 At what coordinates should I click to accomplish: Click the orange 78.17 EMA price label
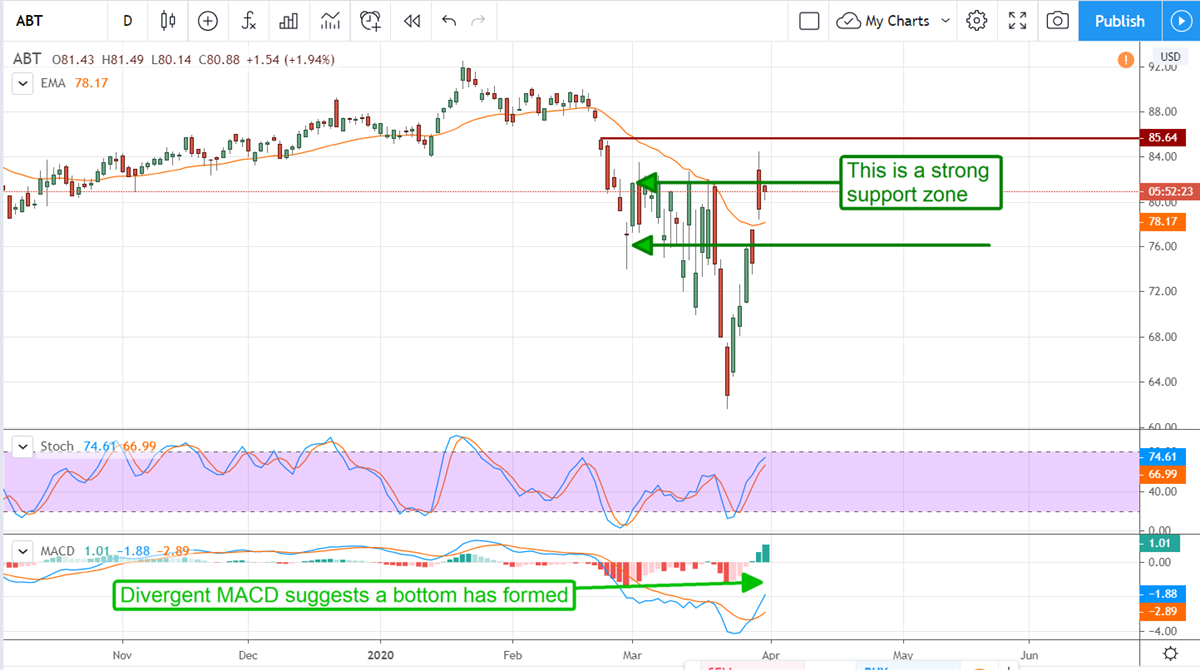coord(1164,222)
